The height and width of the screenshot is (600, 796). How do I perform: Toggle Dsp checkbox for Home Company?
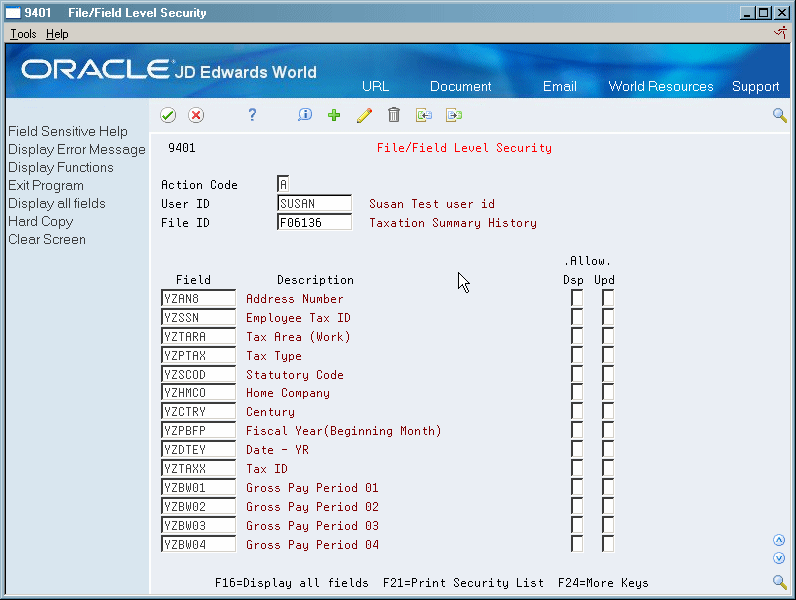(x=577, y=392)
